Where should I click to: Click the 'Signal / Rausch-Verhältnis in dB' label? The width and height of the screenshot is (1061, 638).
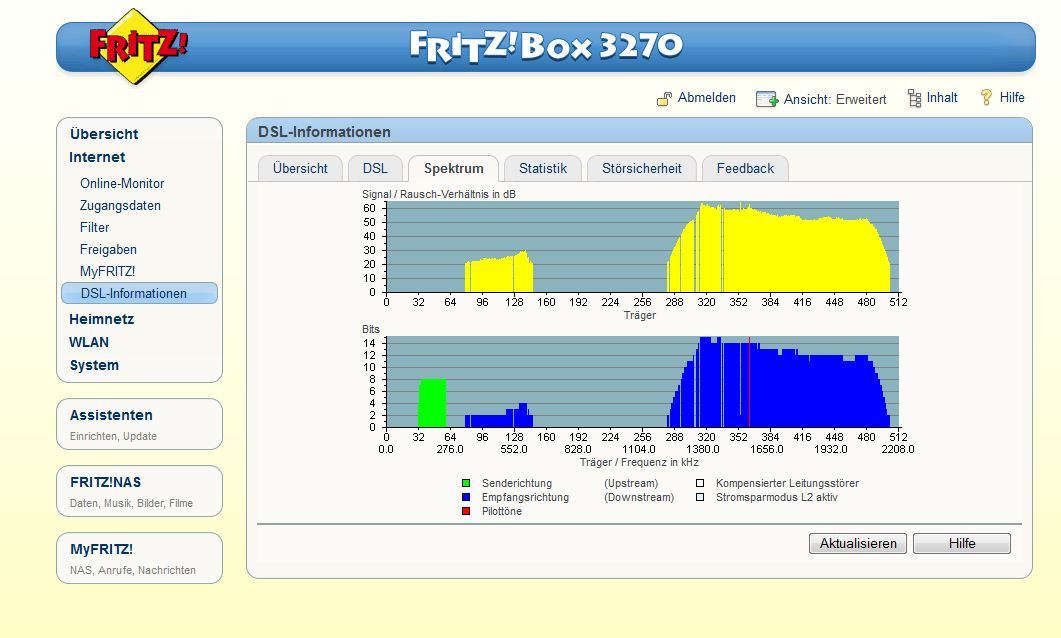pyautogui.click(x=438, y=194)
